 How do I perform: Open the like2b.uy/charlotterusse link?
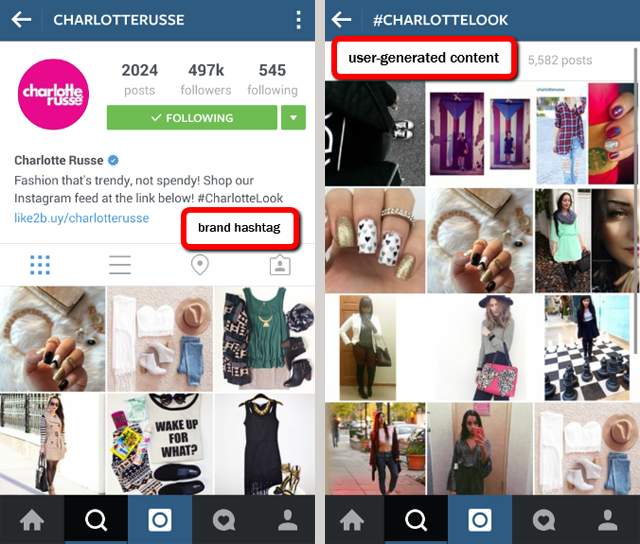pyautogui.click(x=82, y=218)
